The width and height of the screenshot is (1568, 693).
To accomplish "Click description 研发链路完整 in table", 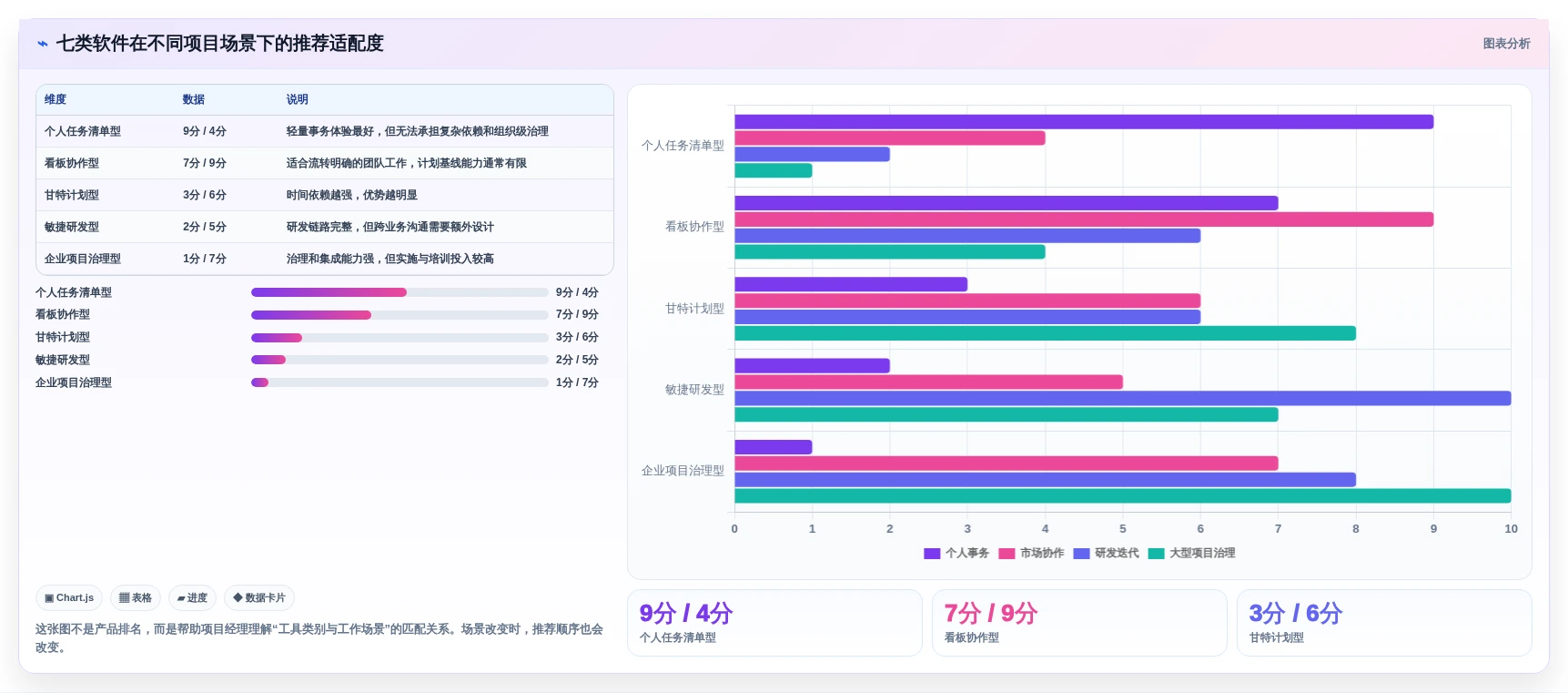I will [x=390, y=228].
